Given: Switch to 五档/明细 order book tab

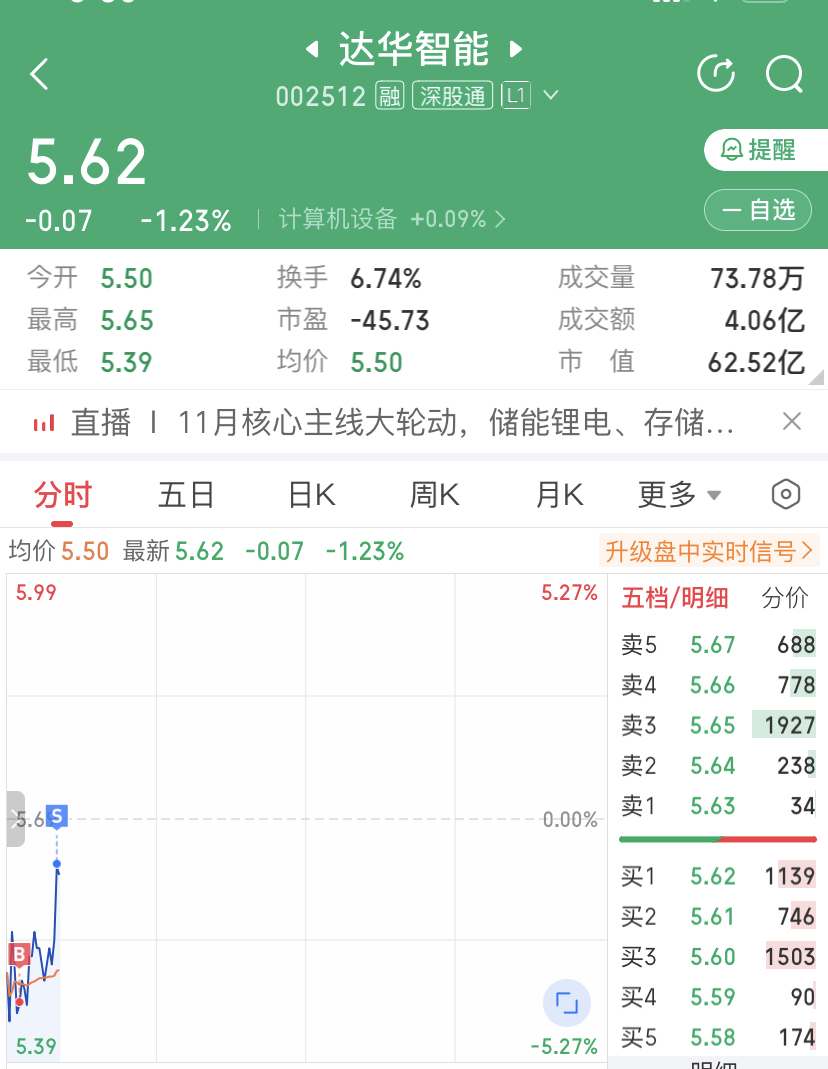Looking at the screenshot, I should click(675, 598).
